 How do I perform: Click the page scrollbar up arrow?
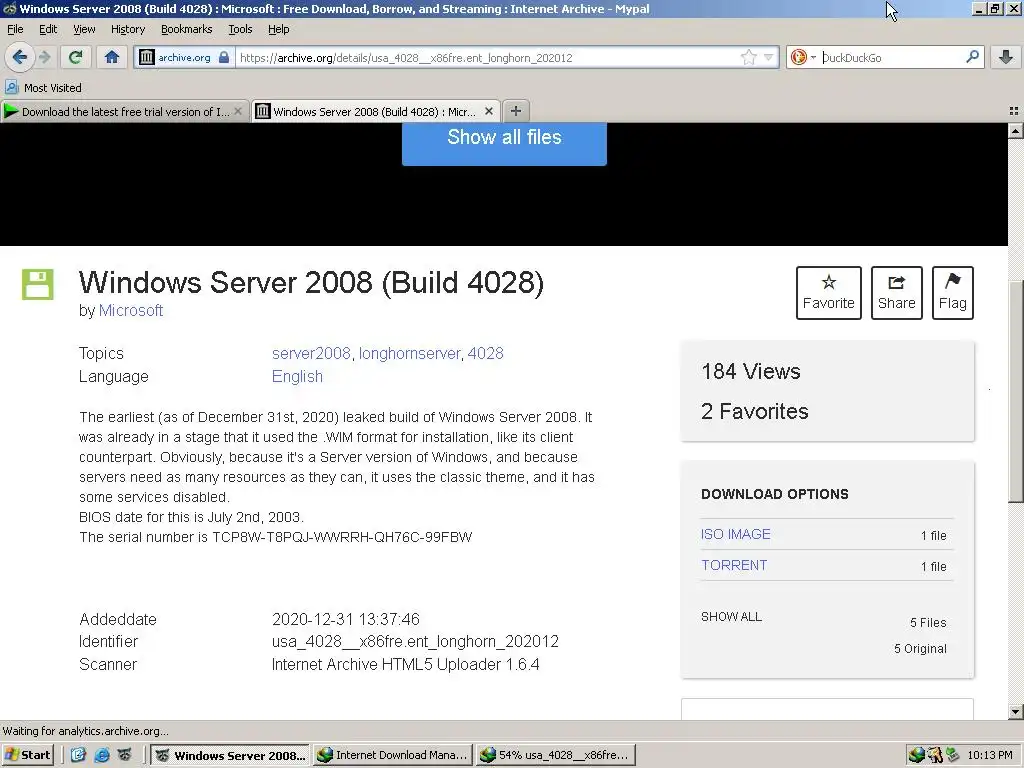[x=1015, y=131]
